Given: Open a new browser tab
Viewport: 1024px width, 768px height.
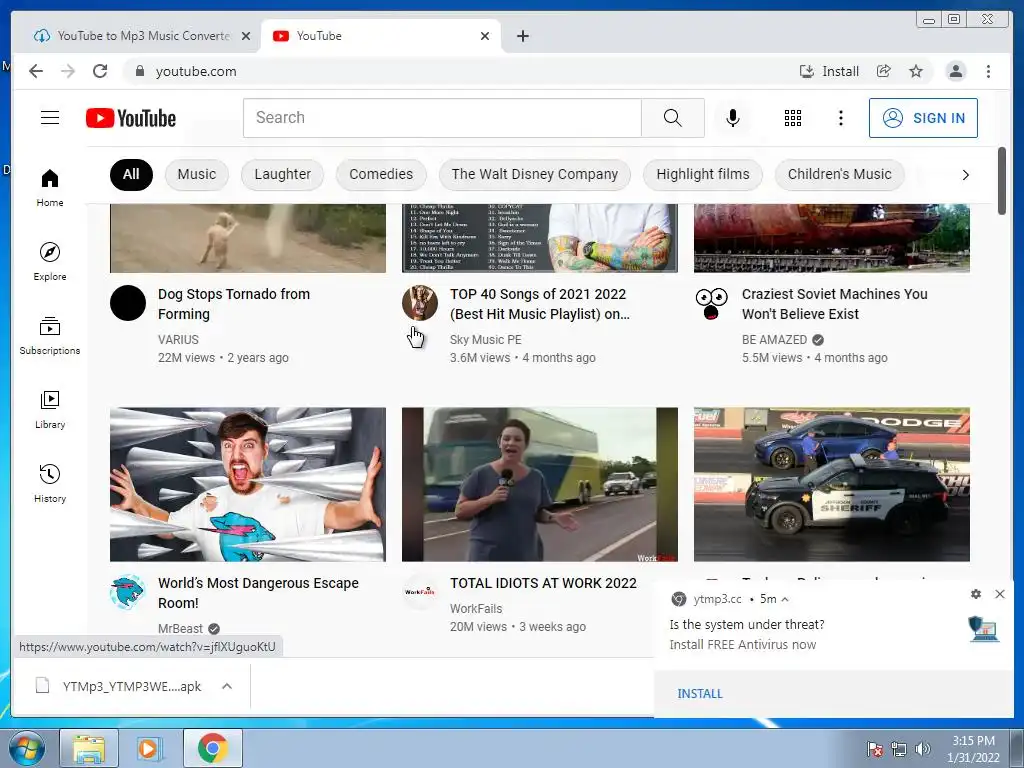Looking at the screenshot, I should click(522, 36).
